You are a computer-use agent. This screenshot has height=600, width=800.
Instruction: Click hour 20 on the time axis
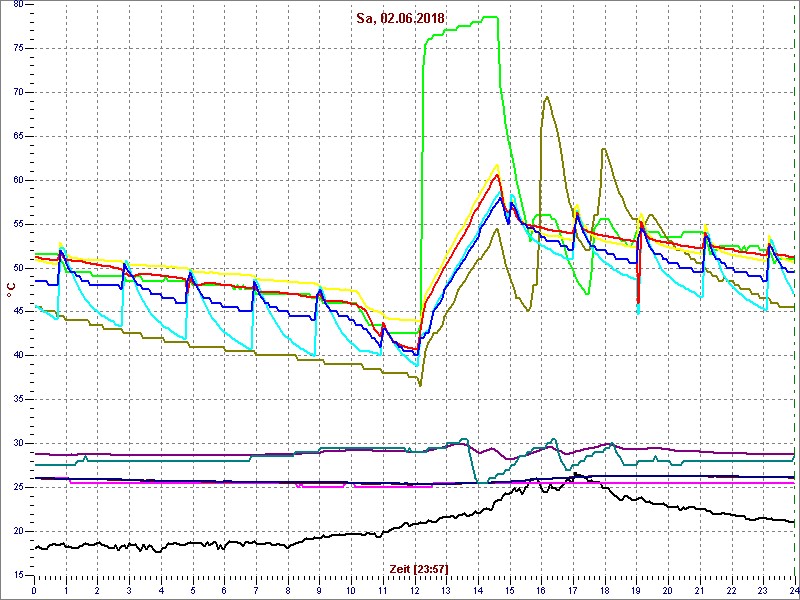coord(668,590)
